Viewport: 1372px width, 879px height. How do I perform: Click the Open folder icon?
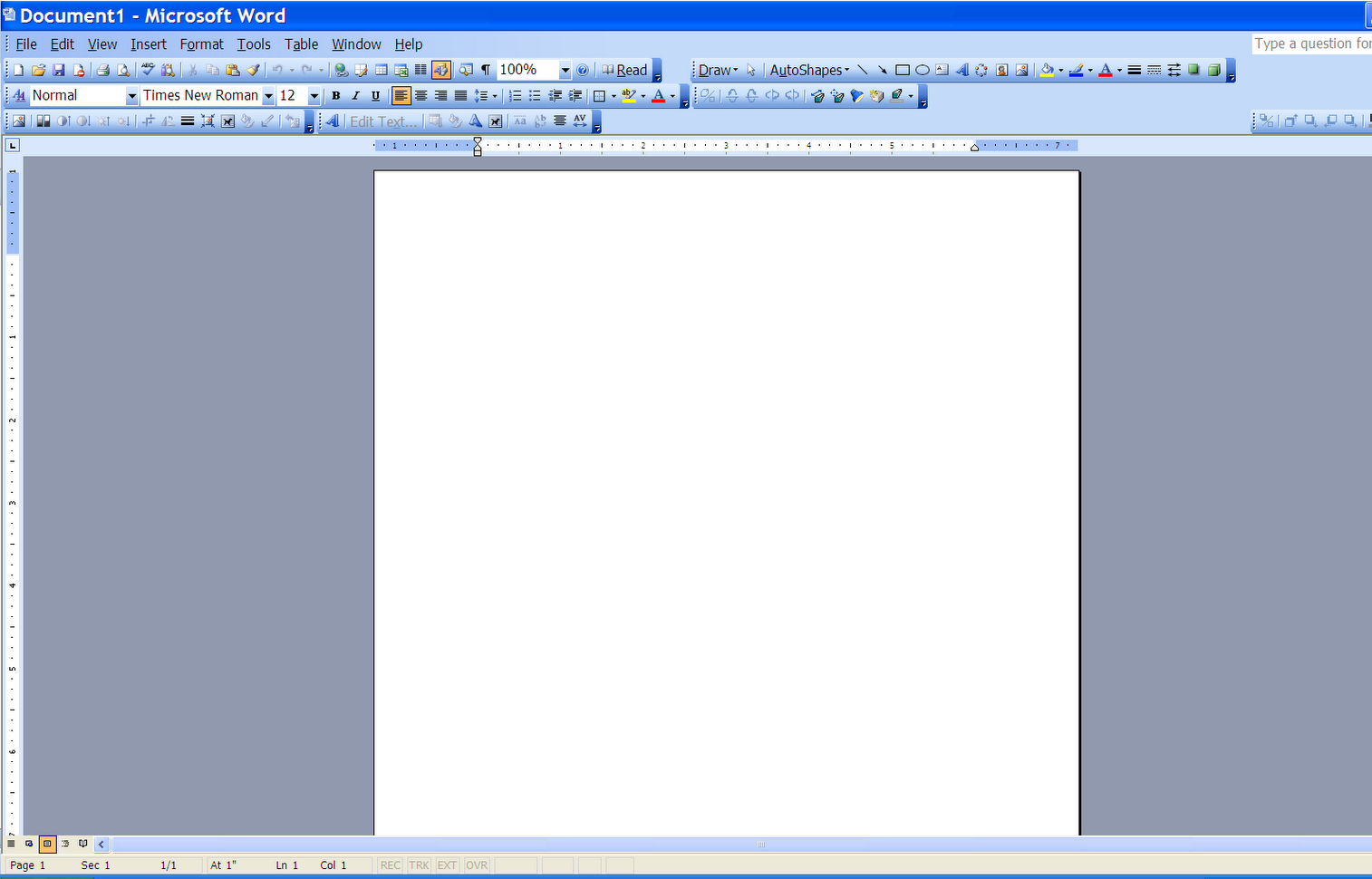38,70
